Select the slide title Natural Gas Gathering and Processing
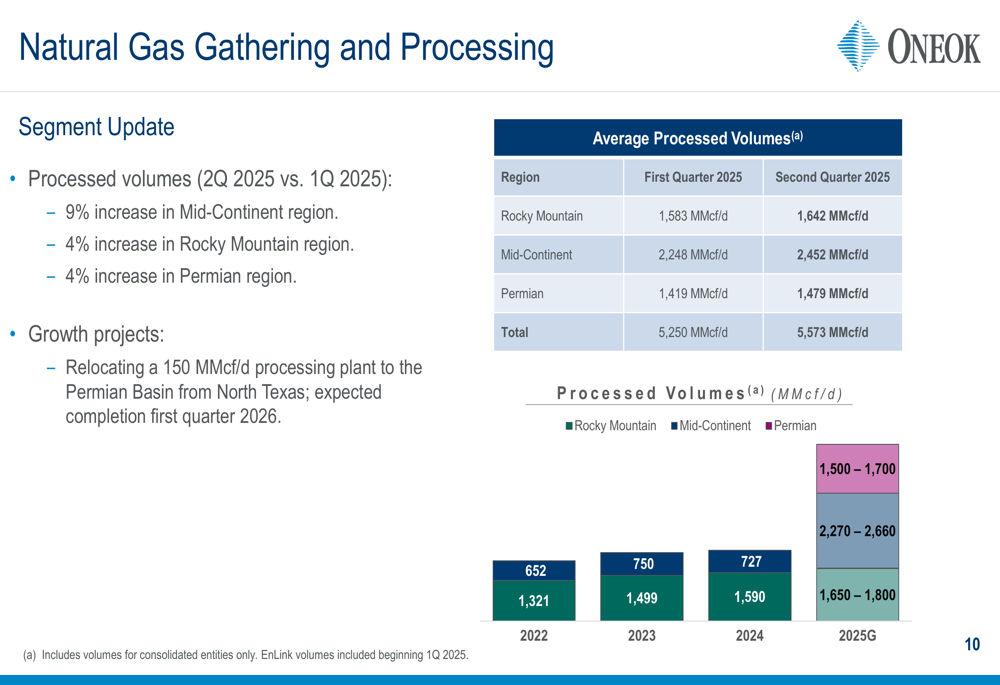 [286, 48]
